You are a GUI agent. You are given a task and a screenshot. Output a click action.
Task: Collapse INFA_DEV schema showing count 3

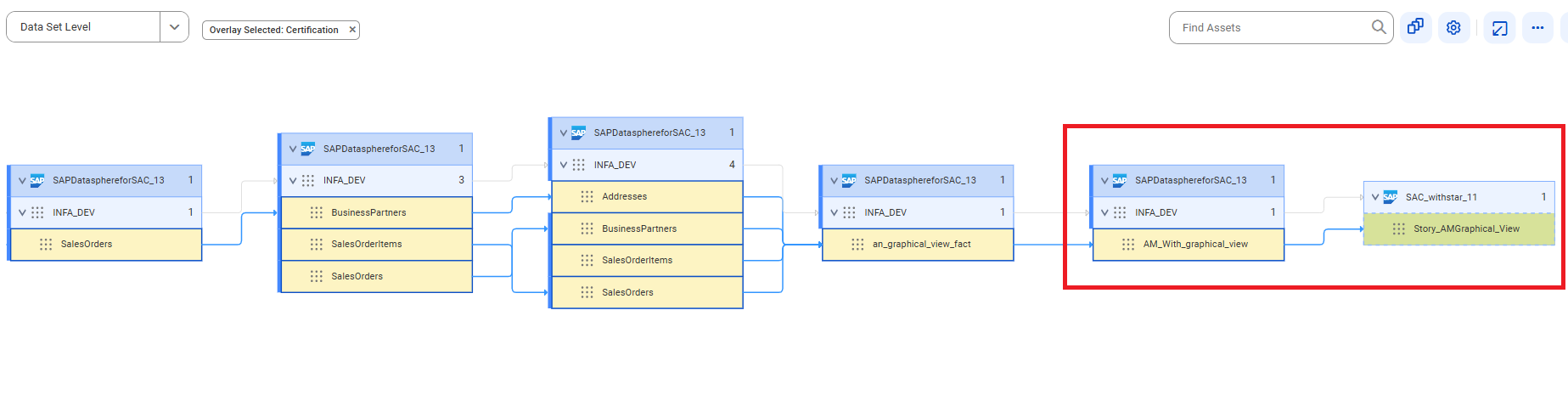(293, 180)
